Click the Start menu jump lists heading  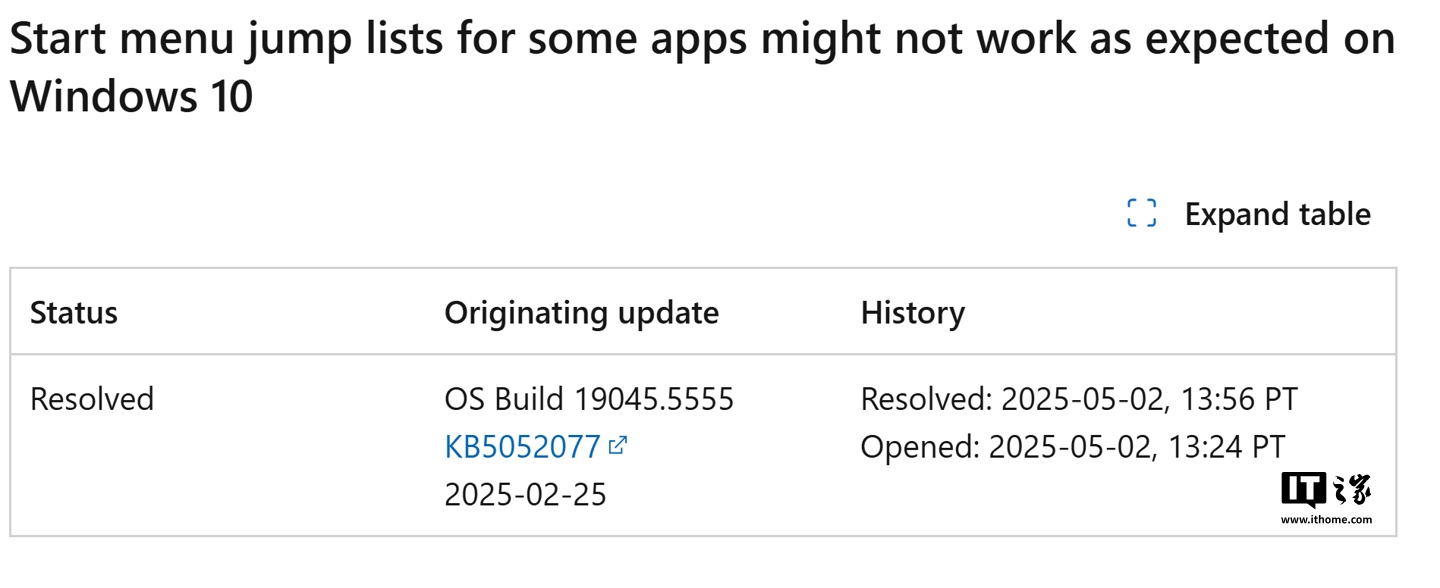click(x=703, y=67)
